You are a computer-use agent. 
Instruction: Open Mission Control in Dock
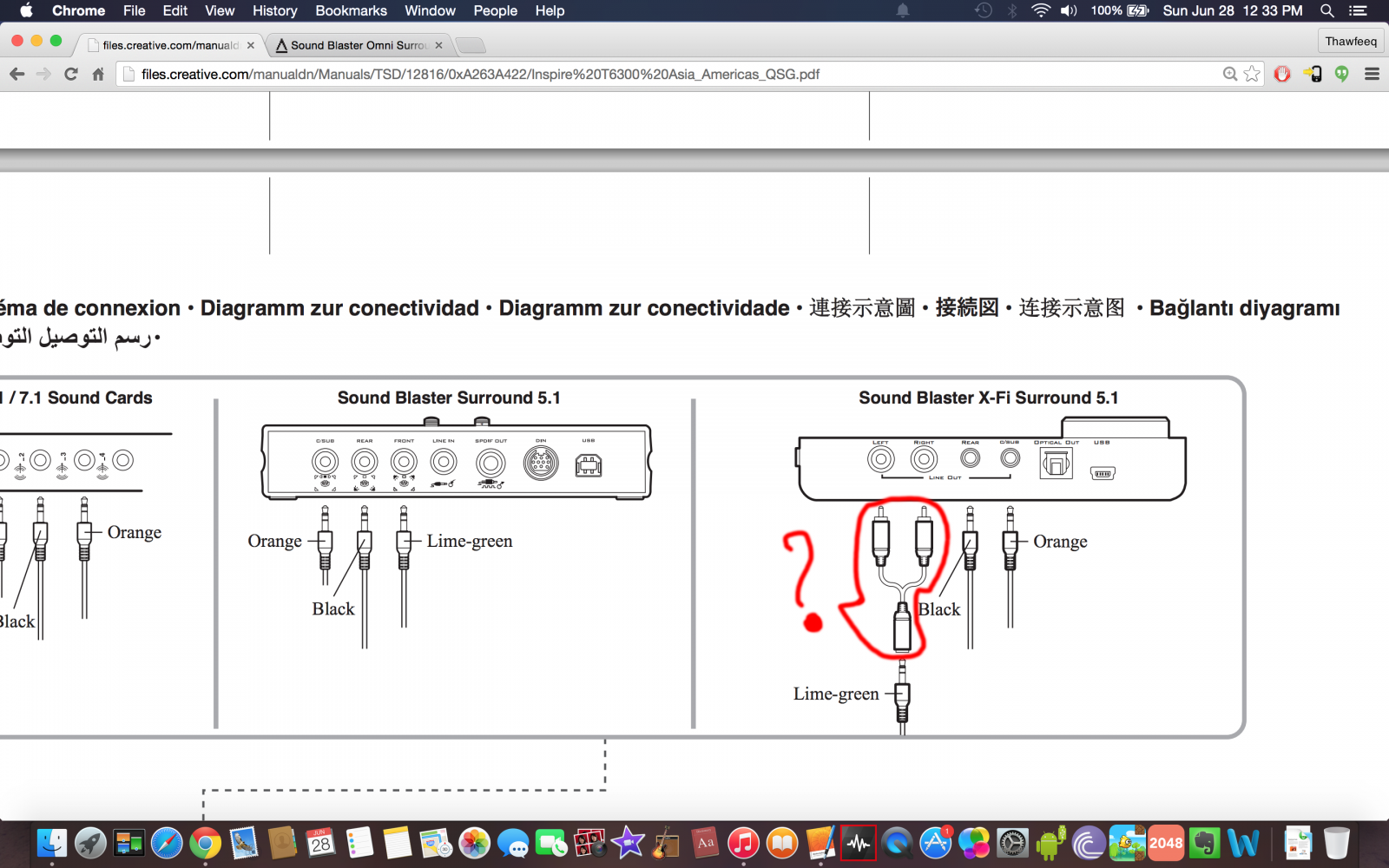tap(128, 843)
